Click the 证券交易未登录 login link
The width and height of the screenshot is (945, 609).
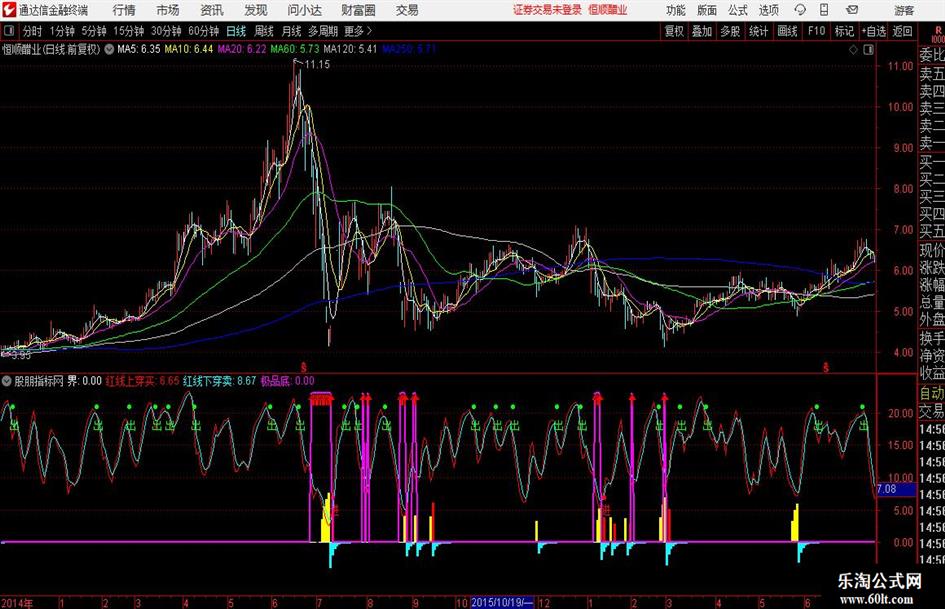547,10
